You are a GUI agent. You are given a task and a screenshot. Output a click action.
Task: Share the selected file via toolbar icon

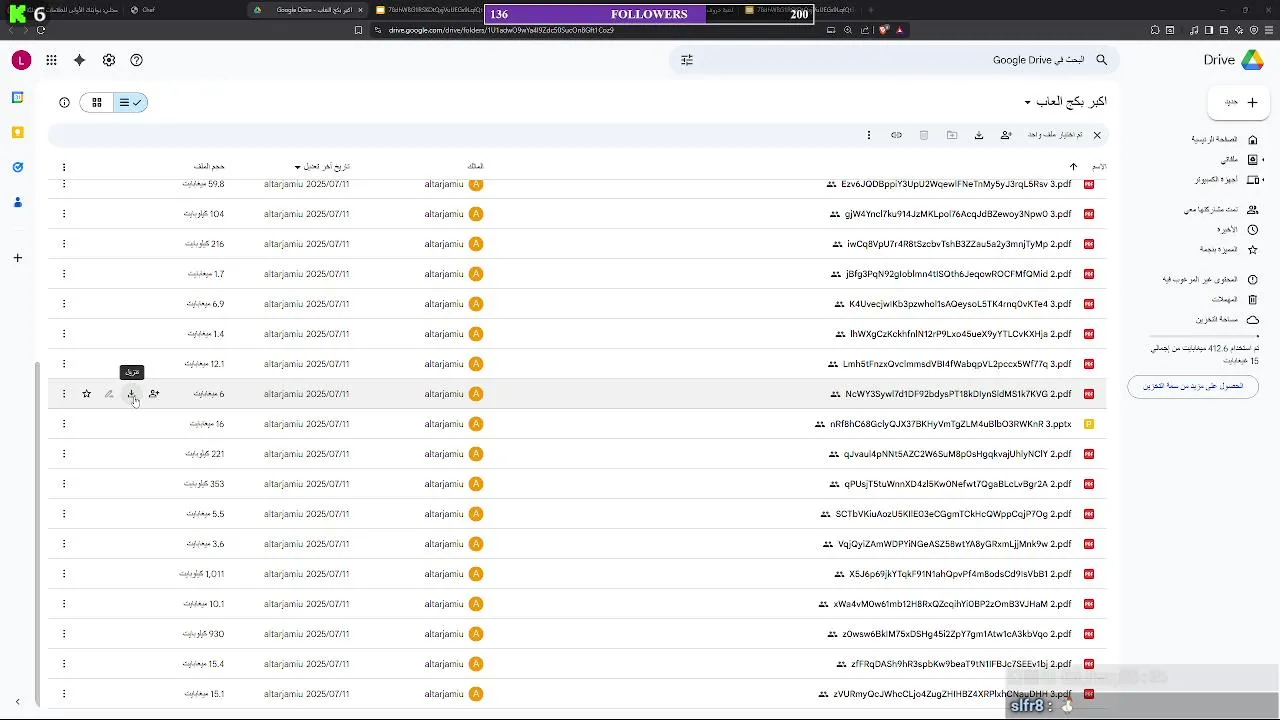[1006, 135]
